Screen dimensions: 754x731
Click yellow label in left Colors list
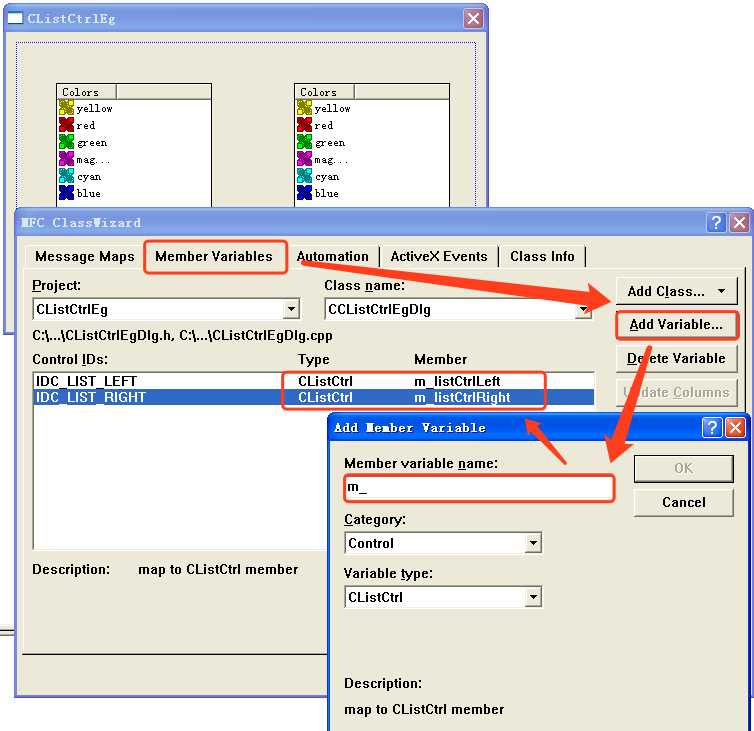click(94, 109)
